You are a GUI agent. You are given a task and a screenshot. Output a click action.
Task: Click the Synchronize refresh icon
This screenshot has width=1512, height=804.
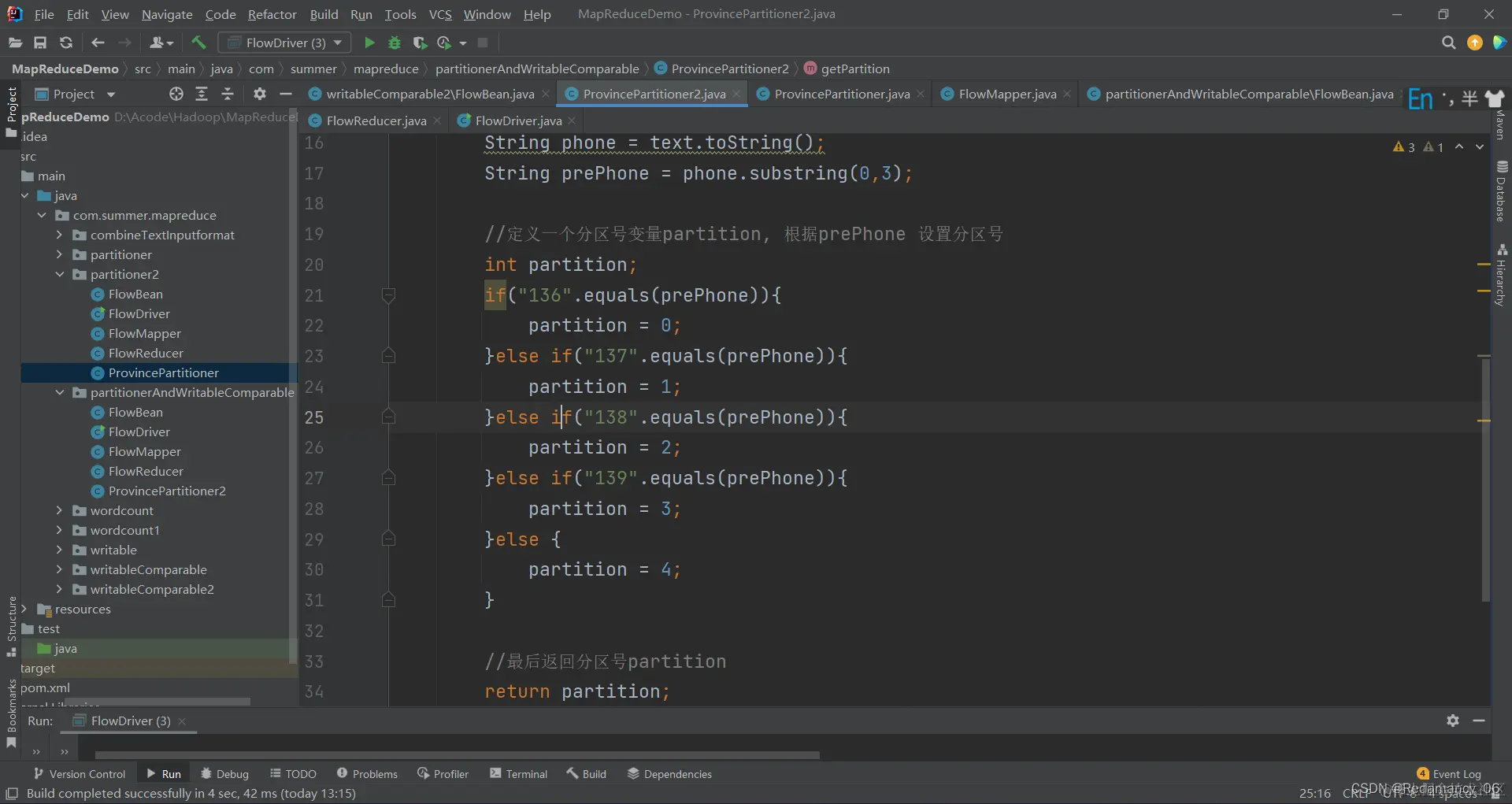(66, 43)
